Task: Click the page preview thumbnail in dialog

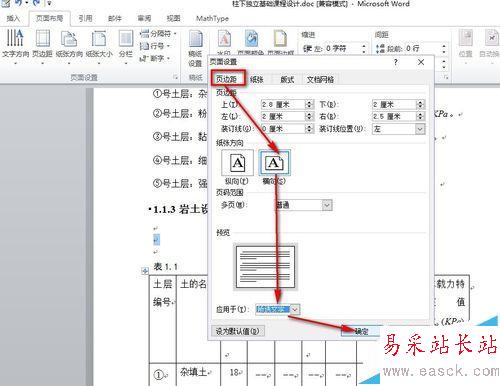Action: 265,267
